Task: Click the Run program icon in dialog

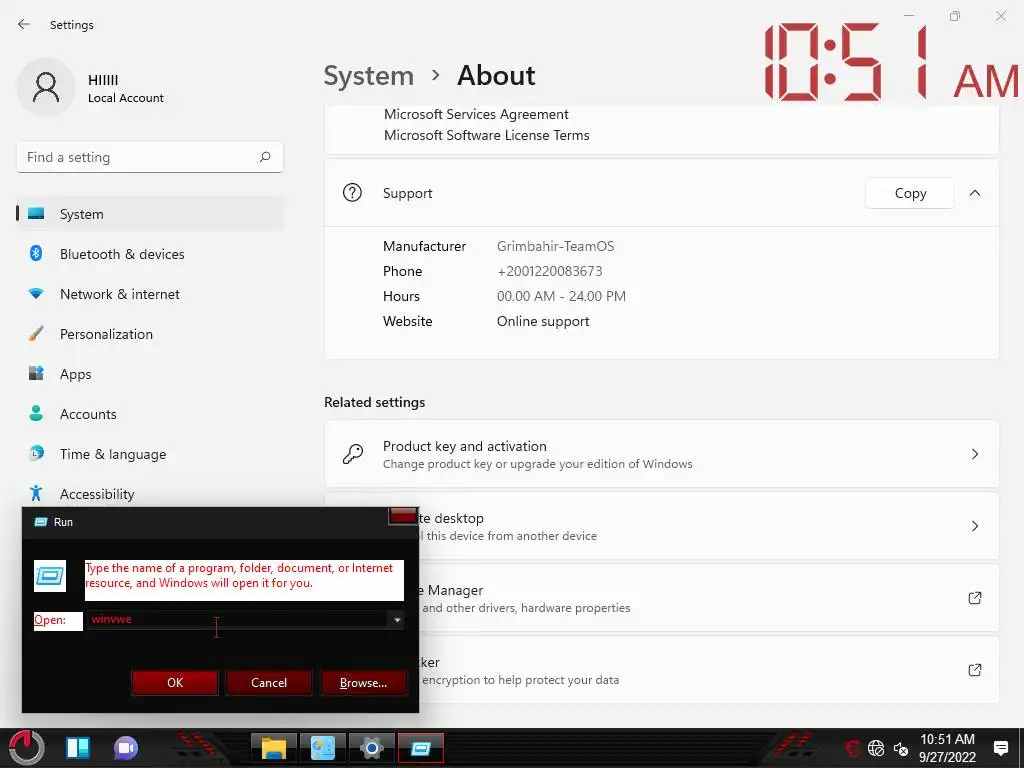Action: [50, 576]
